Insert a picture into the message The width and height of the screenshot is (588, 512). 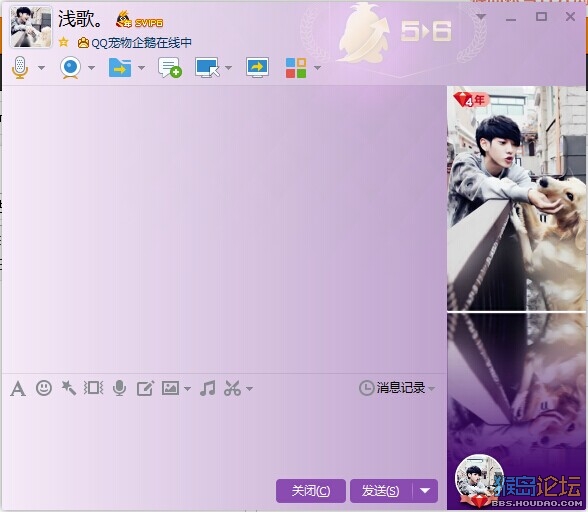(170, 388)
